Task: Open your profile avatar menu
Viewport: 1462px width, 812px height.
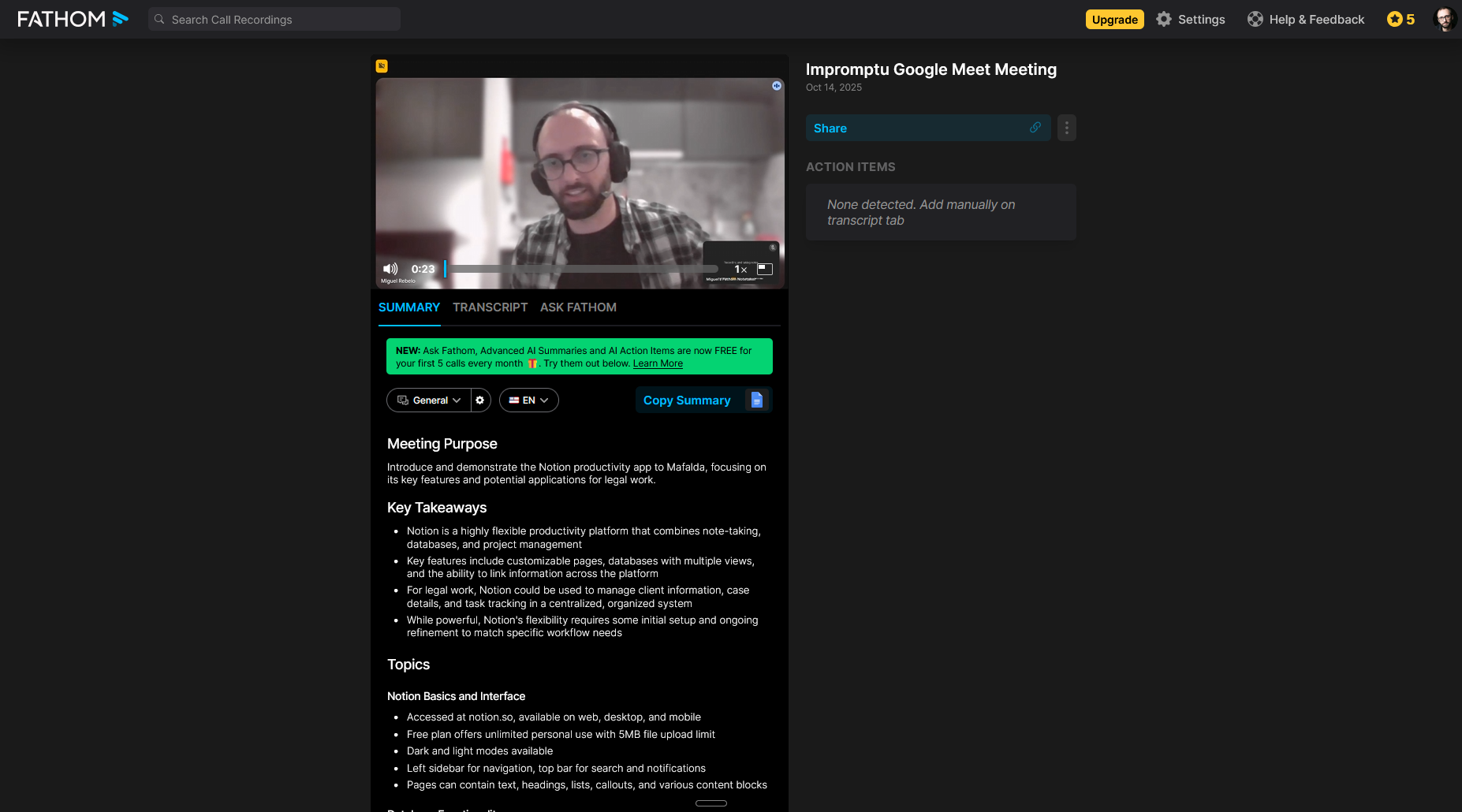Action: (1445, 19)
